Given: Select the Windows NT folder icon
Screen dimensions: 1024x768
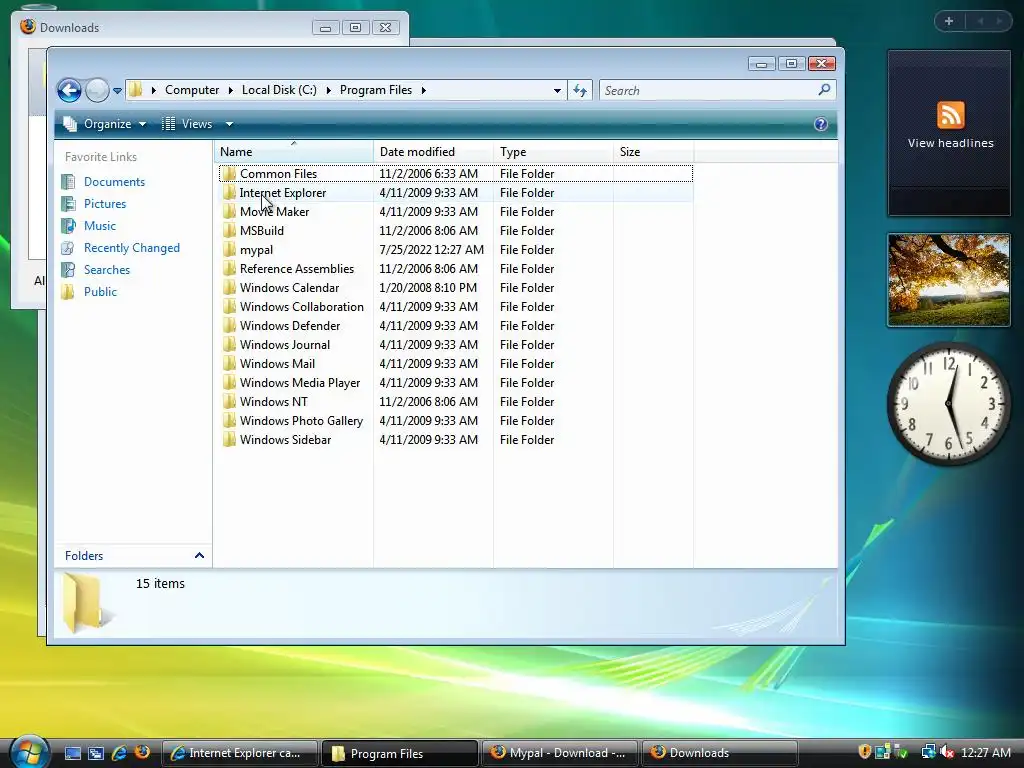Looking at the screenshot, I should [x=229, y=402].
